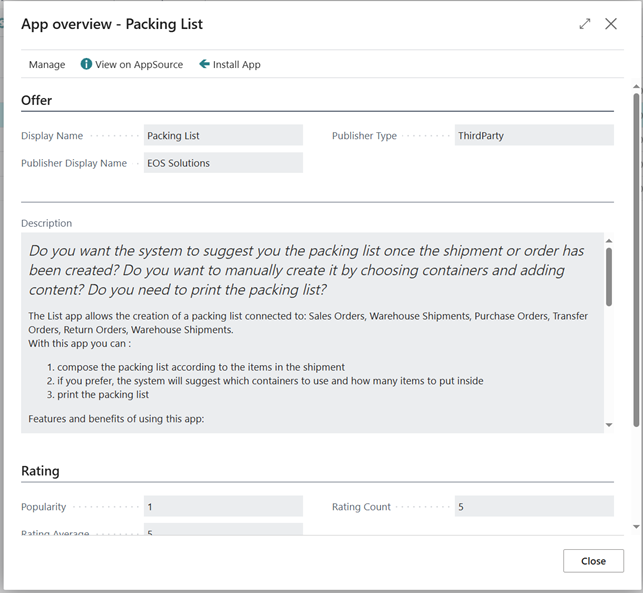Select the Display Name field Packing List
The width and height of the screenshot is (643, 593).
click(223, 135)
